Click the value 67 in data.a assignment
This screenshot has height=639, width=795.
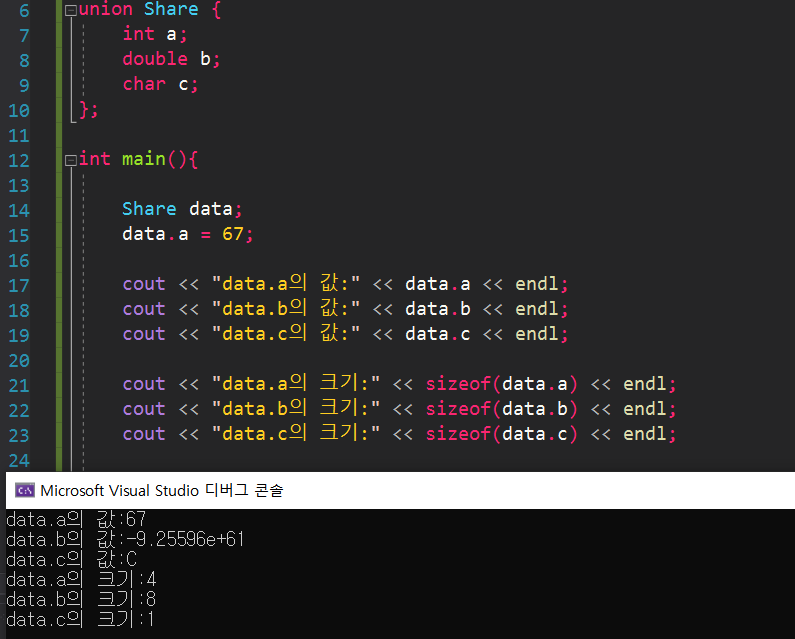click(233, 234)
